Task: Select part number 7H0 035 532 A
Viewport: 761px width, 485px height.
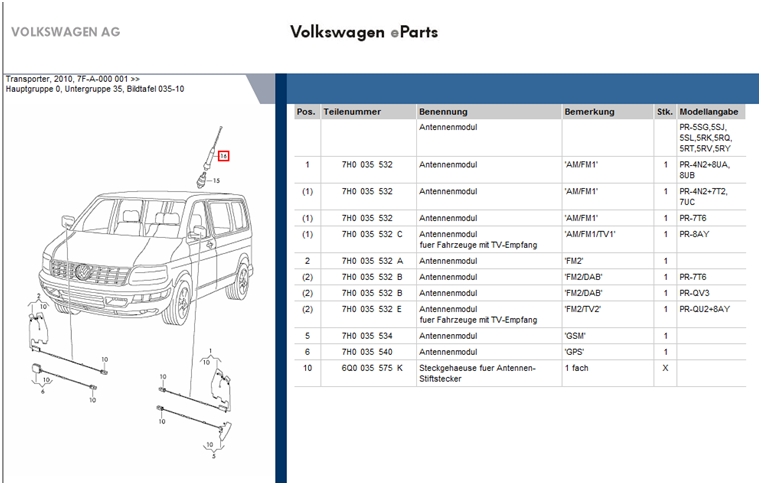Action: pyautogui.click(x=372, y=261)
